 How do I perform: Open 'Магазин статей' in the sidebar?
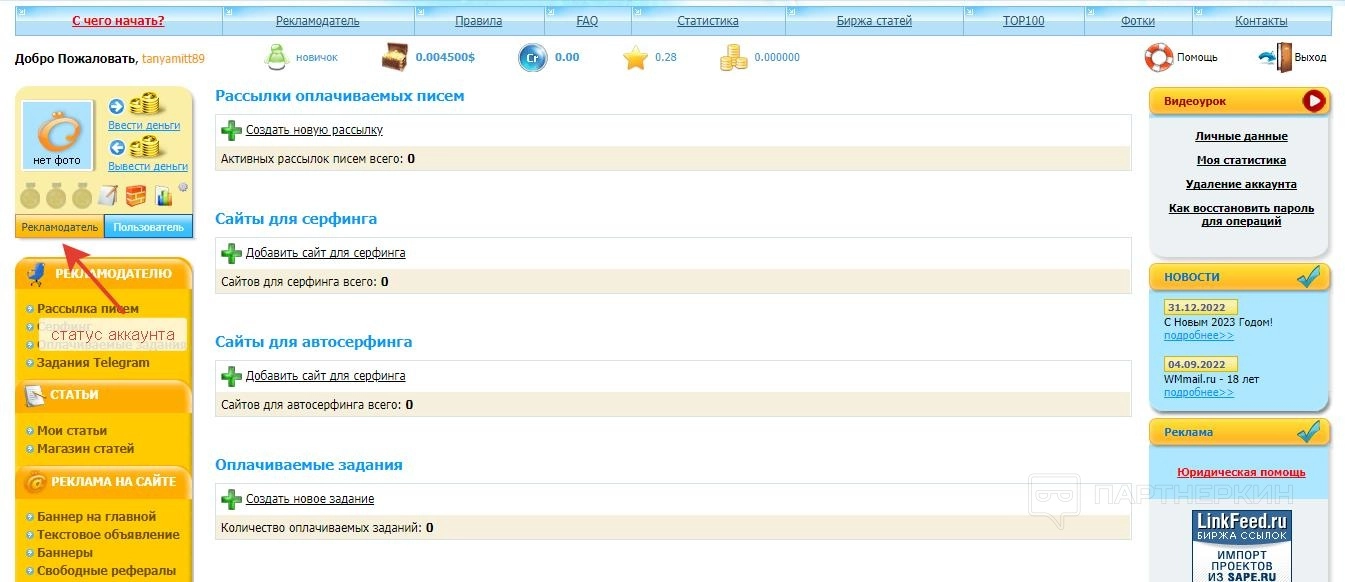point(86,449)
